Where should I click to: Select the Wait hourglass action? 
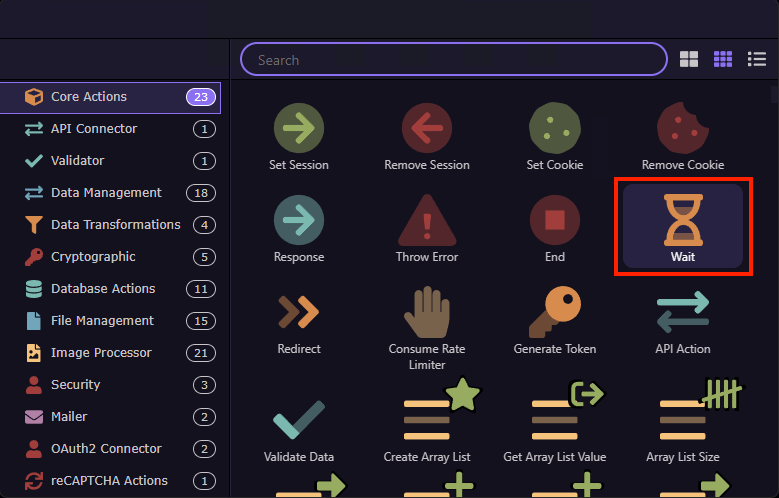(x=683, y=222)
